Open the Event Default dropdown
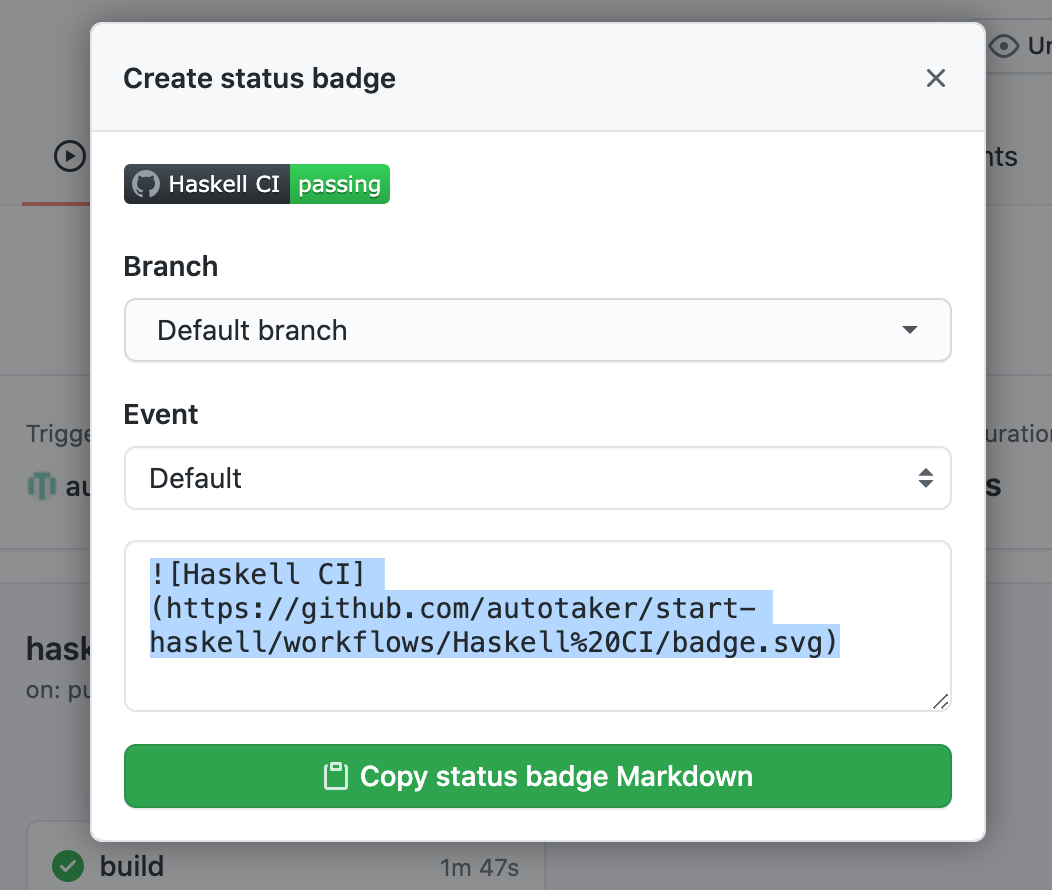This screenshot has height=890, width=1052. tap(537, 478)
